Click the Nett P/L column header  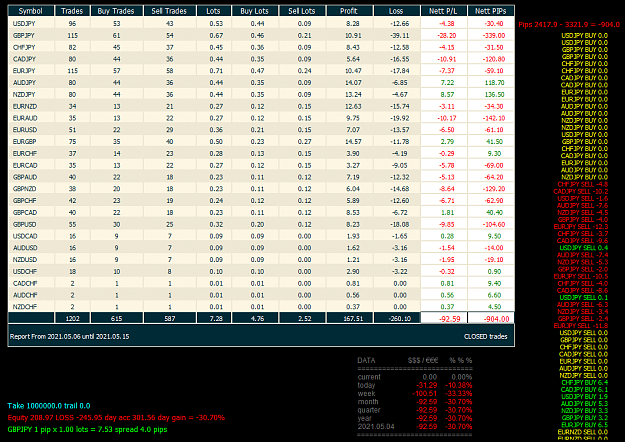443,11
